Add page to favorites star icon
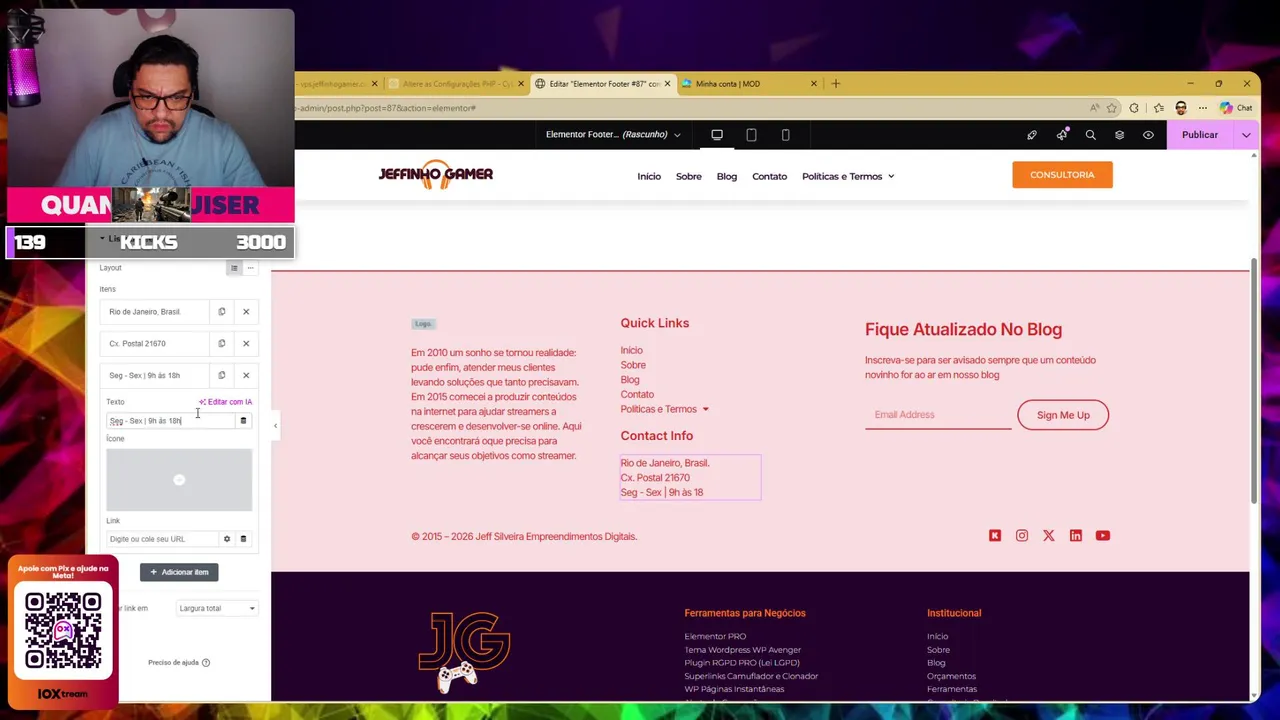 1112,108
